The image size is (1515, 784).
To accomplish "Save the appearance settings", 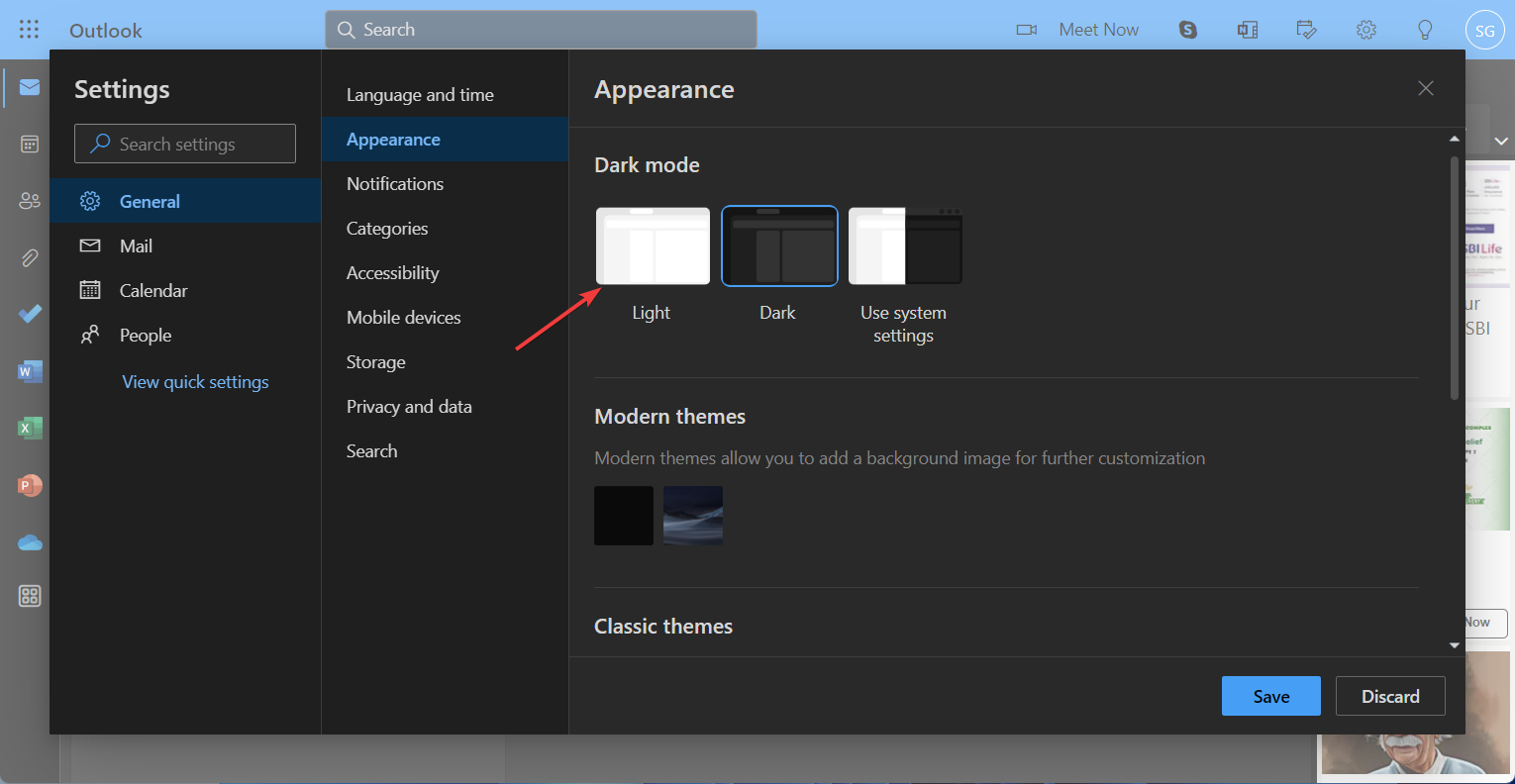I will click(x=1271, y=696).
